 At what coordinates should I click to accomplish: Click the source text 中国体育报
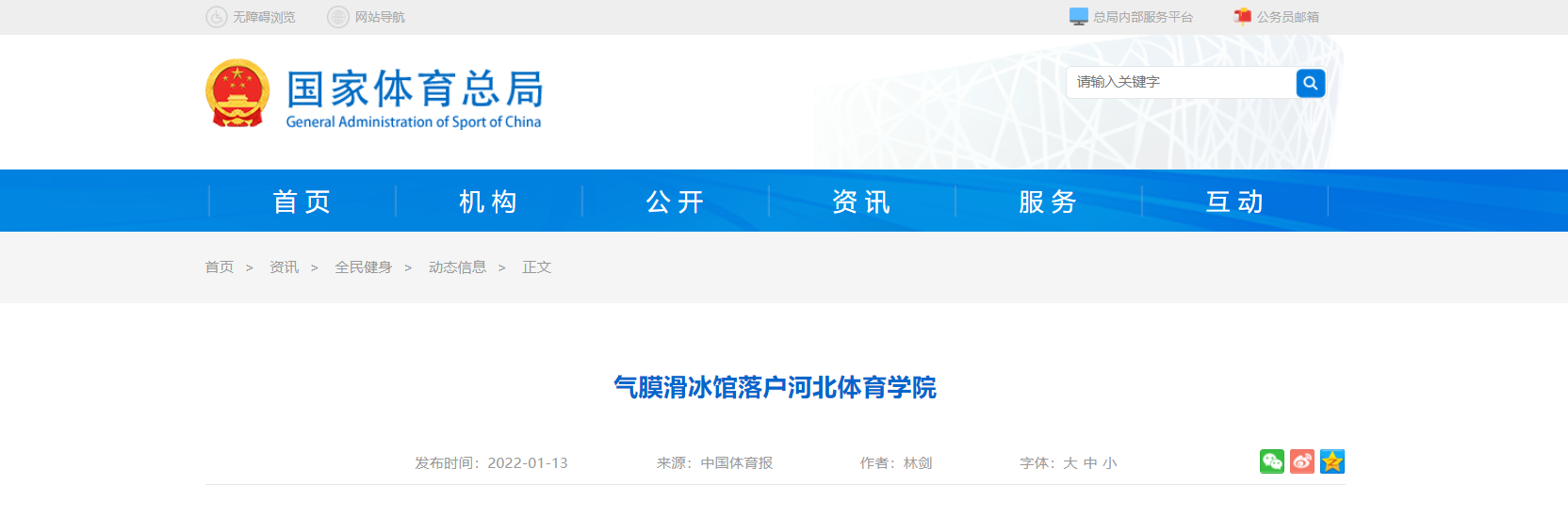point(737,463)
